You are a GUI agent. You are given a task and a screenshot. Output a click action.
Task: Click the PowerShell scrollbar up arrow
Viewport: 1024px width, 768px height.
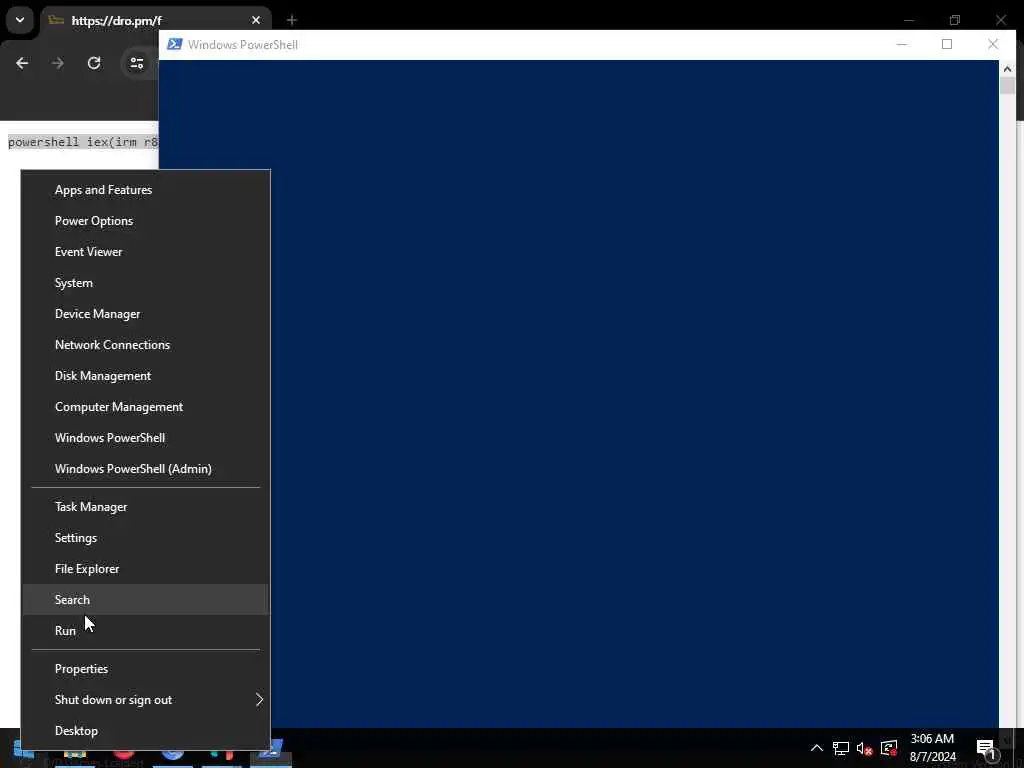(x=1007, y=69)
